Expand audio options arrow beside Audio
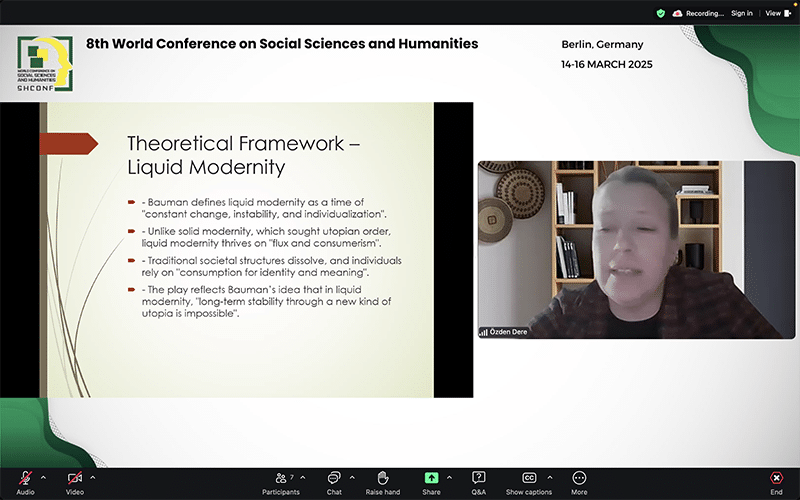This screenshot has height=500, width=800. 43,476
